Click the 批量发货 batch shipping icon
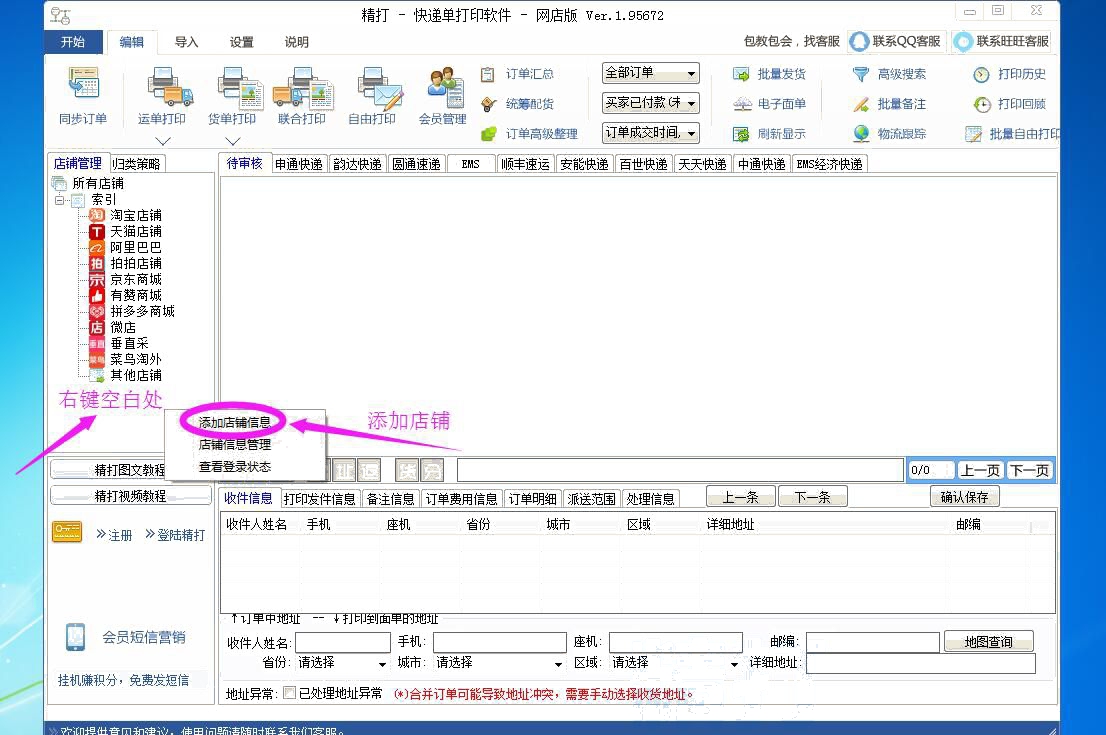The height and width of the screenshot is (735, 1106). point(742,74)
